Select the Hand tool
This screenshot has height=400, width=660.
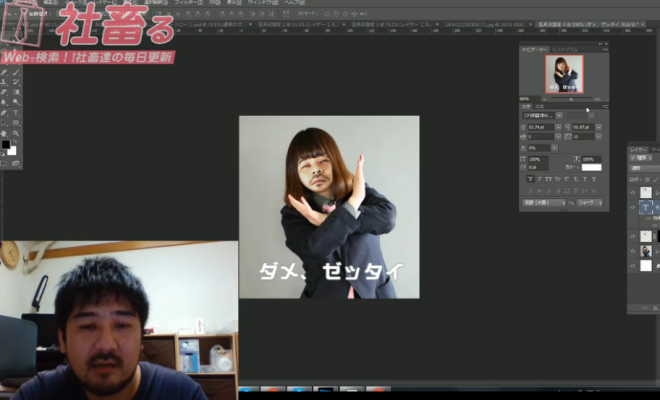point(4,133)
